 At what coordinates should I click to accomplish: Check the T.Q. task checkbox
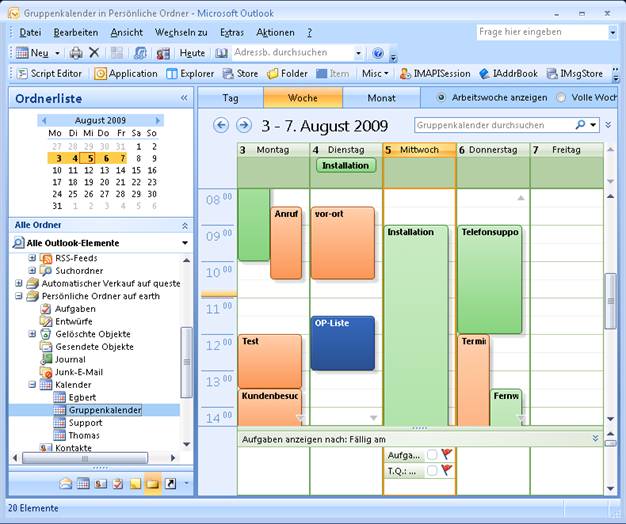432,471
